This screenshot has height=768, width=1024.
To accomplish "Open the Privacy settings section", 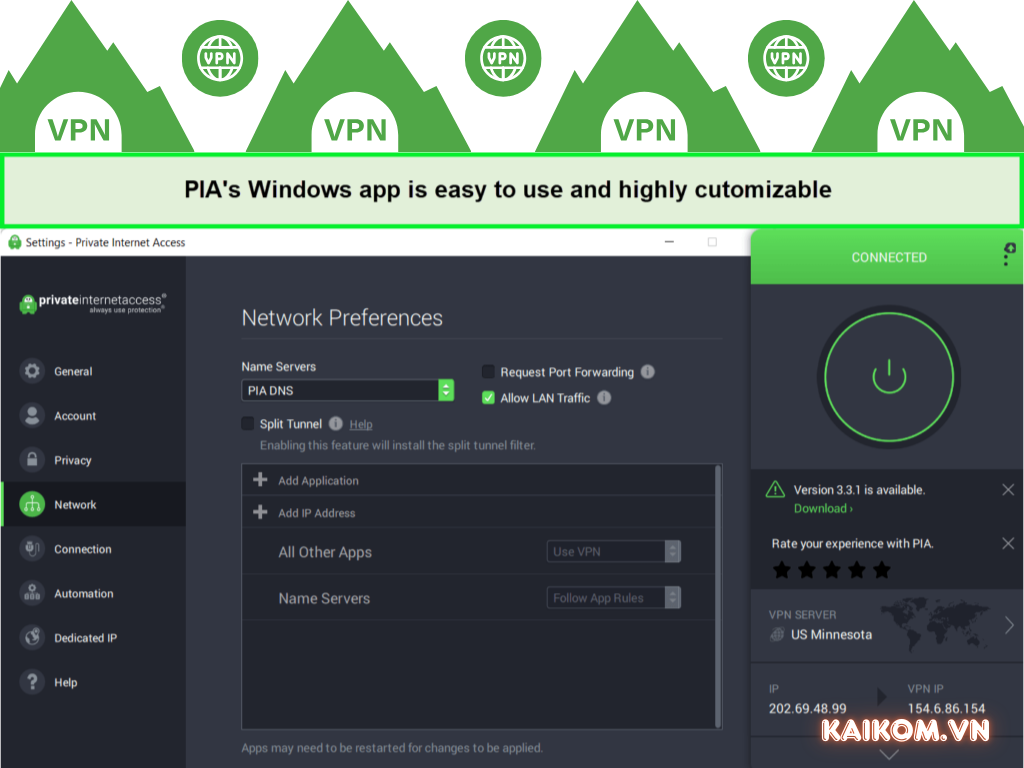I will click(33, 460).
